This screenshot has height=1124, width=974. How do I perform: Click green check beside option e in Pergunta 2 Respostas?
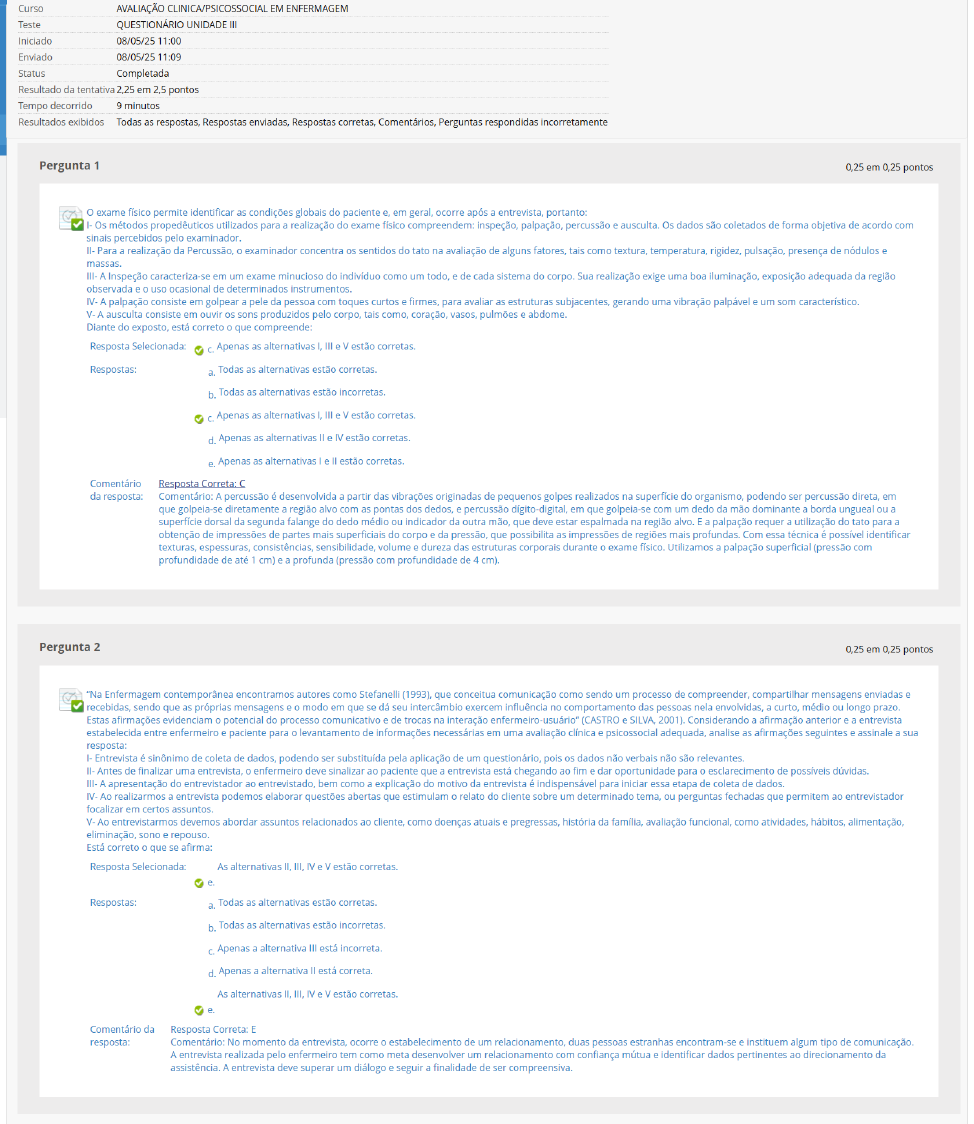(x=199, y=1010)
